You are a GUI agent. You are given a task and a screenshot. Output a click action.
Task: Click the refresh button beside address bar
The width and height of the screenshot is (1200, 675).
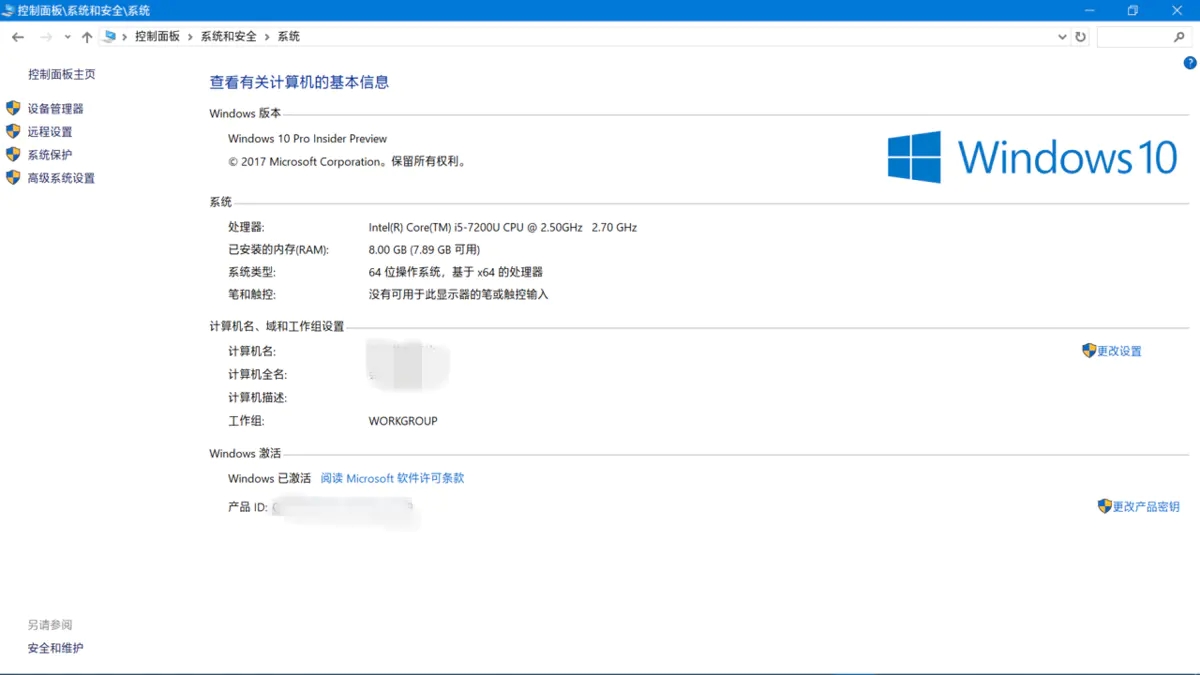click(x=1080, y=37)
